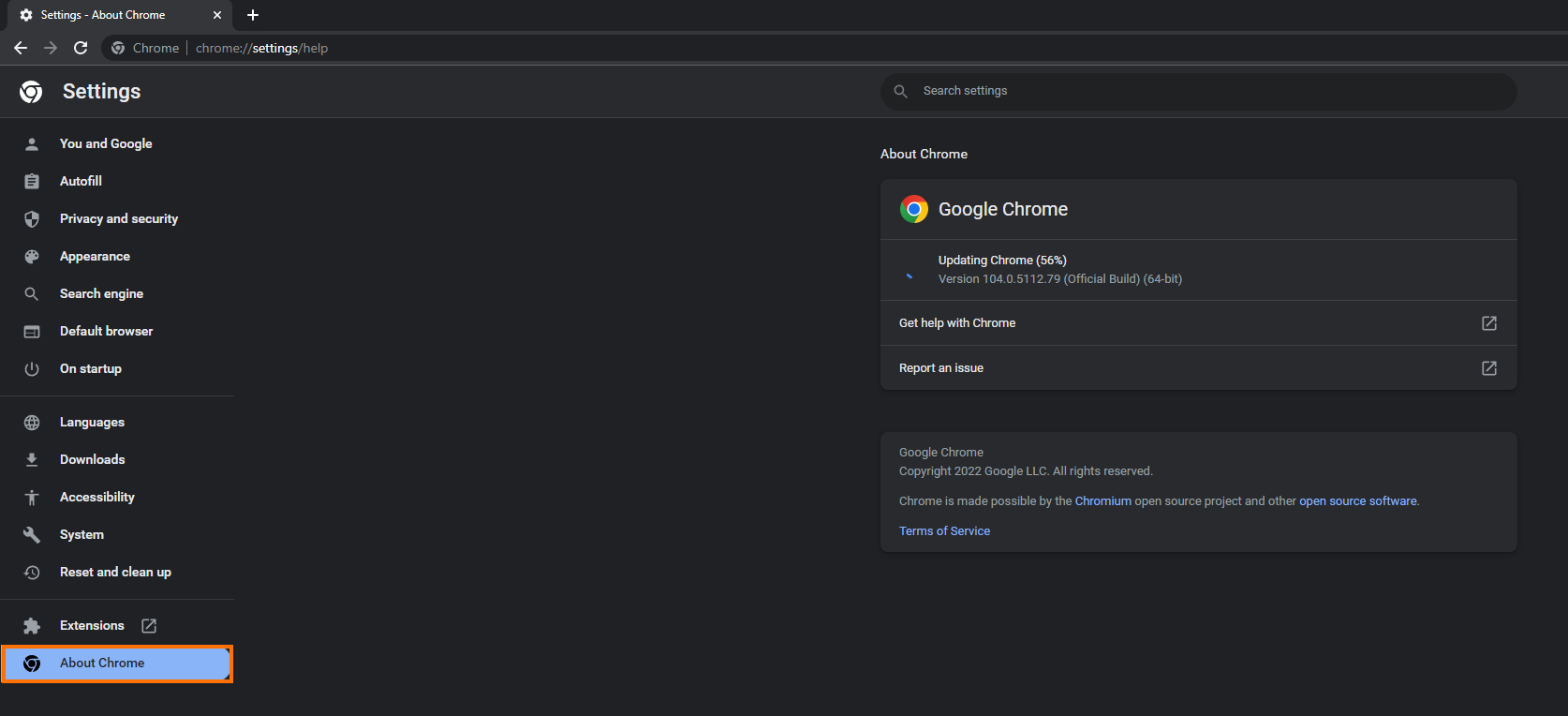This screenshot has height=716, width=1568.
Task: Click the Autofill clipboard icon
Action: point(32,181)
